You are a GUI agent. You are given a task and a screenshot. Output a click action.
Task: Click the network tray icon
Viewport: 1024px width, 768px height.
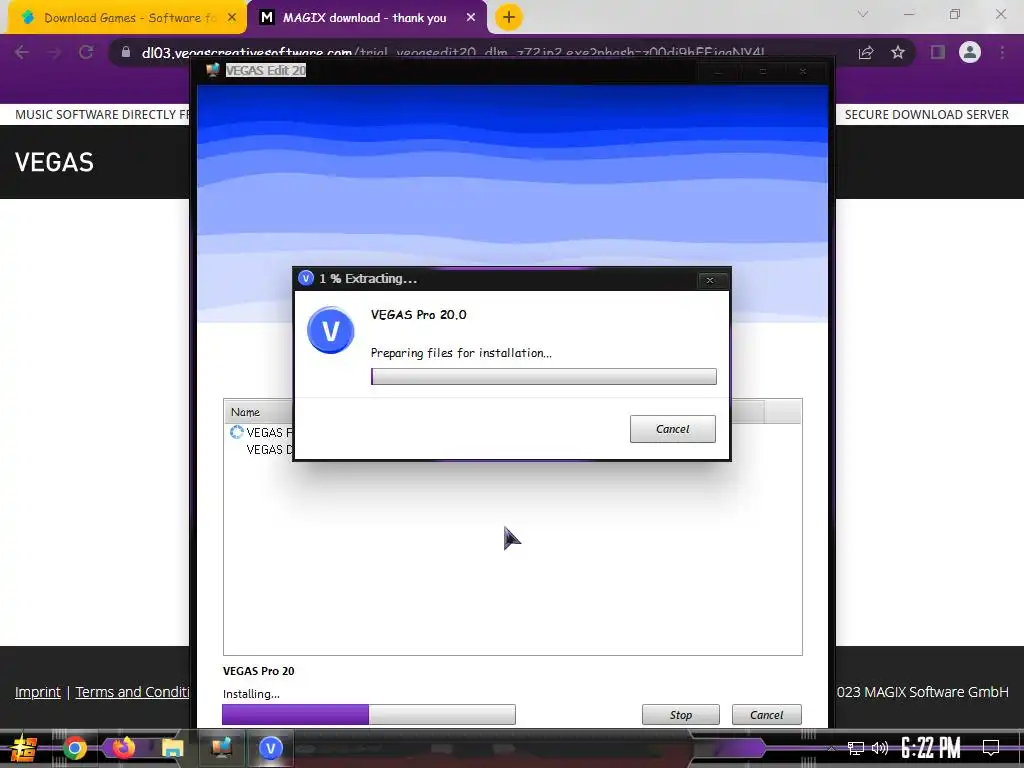point(856,748)
